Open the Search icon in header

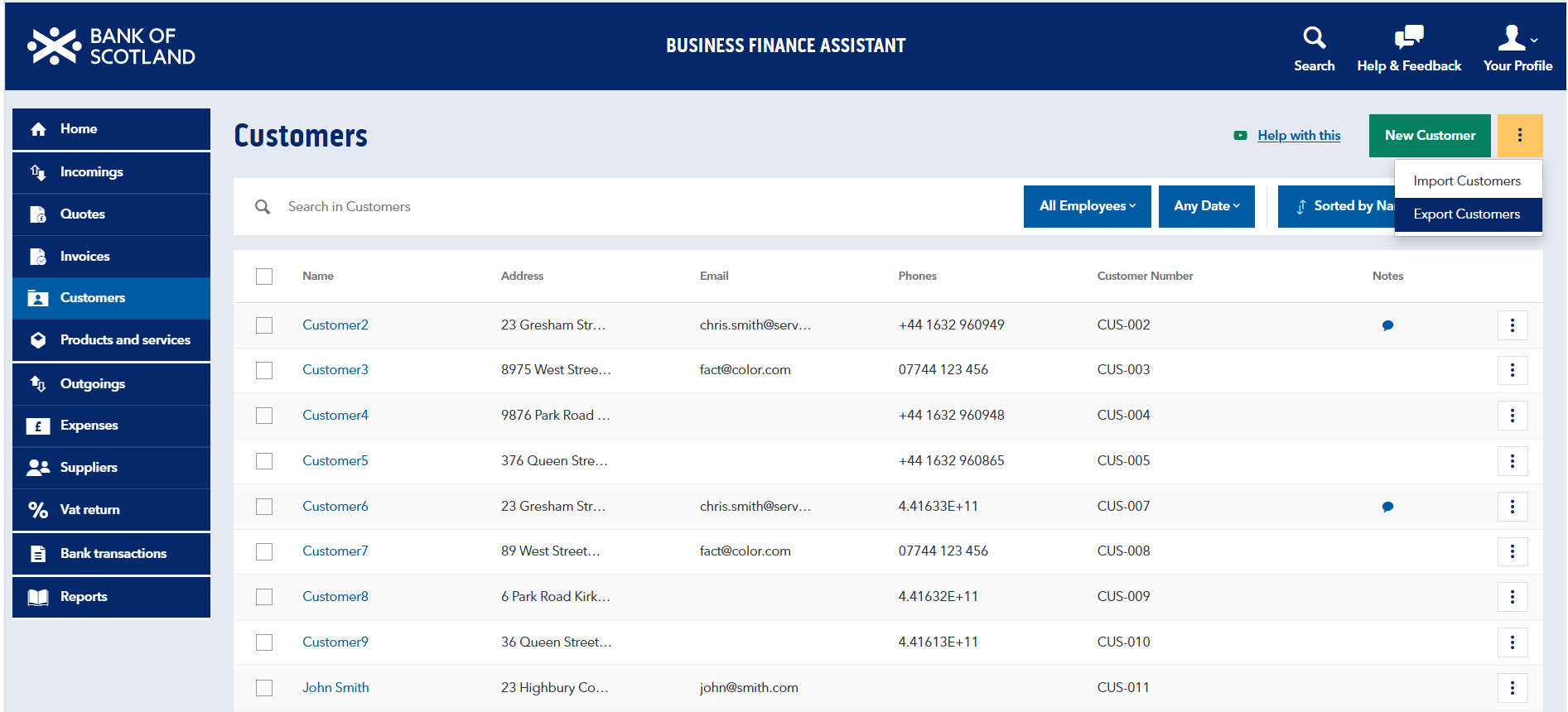tap(1314, 37)
